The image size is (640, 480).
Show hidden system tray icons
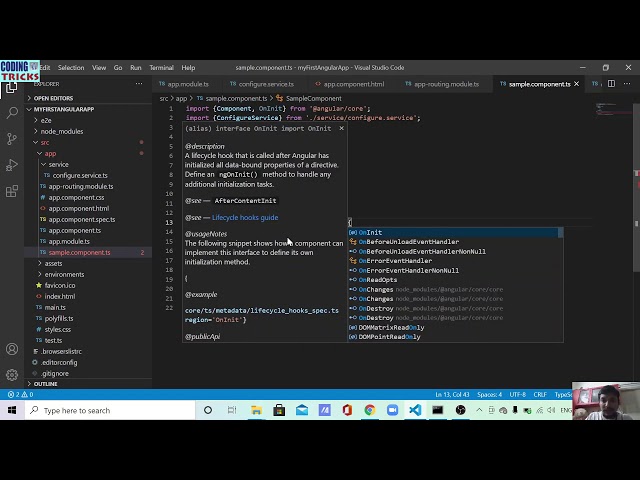click(479, 410)
